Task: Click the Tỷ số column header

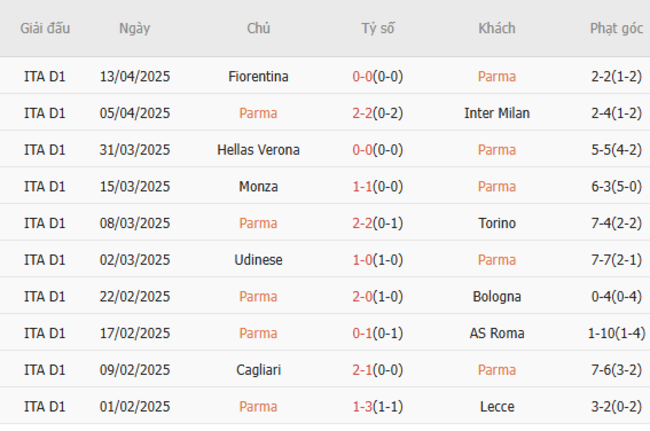Action: click(378, 28)
